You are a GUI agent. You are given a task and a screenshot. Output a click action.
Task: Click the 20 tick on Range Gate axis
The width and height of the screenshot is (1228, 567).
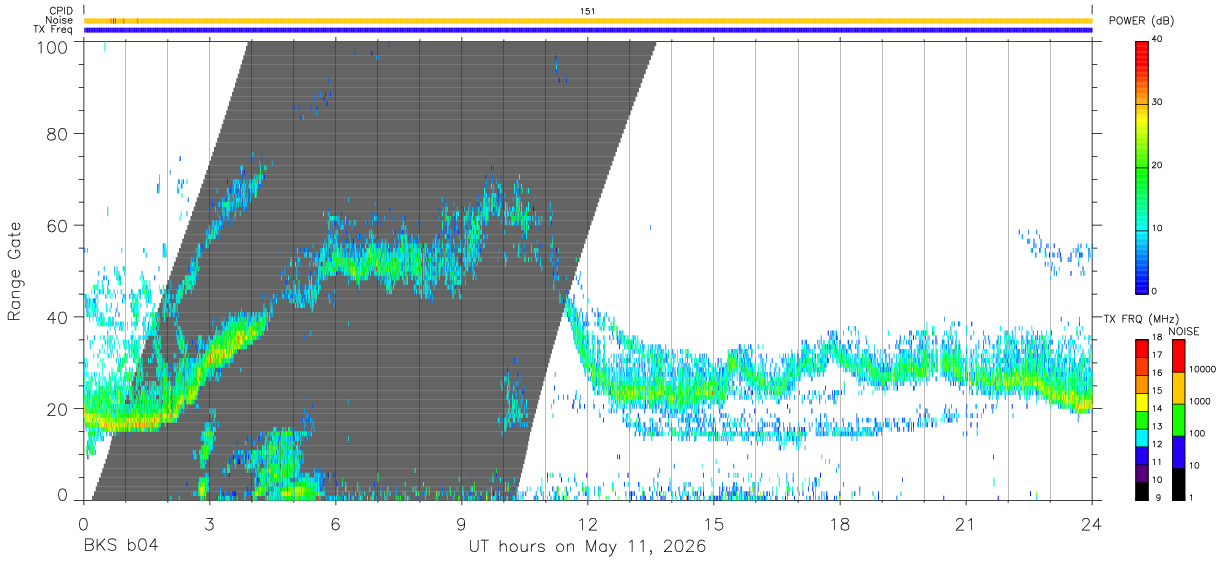tap(59, 409)
